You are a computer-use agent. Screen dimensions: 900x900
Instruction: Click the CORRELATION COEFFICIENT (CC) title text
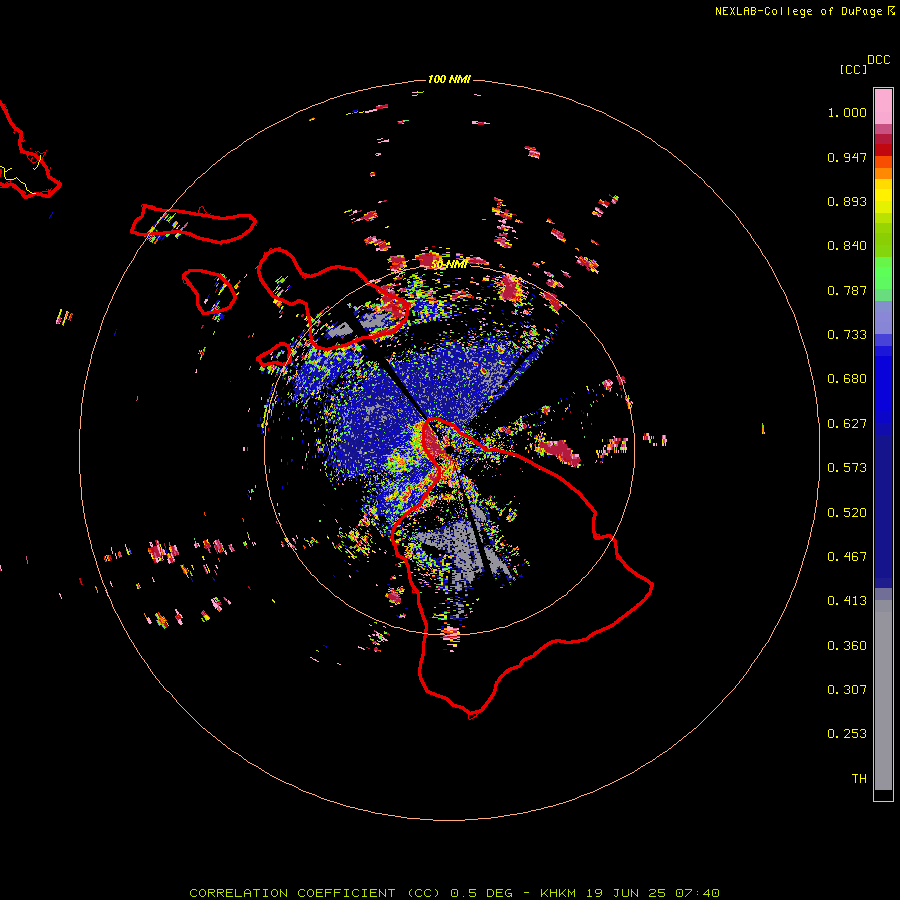pyautogui.click(x=315, y=893)
